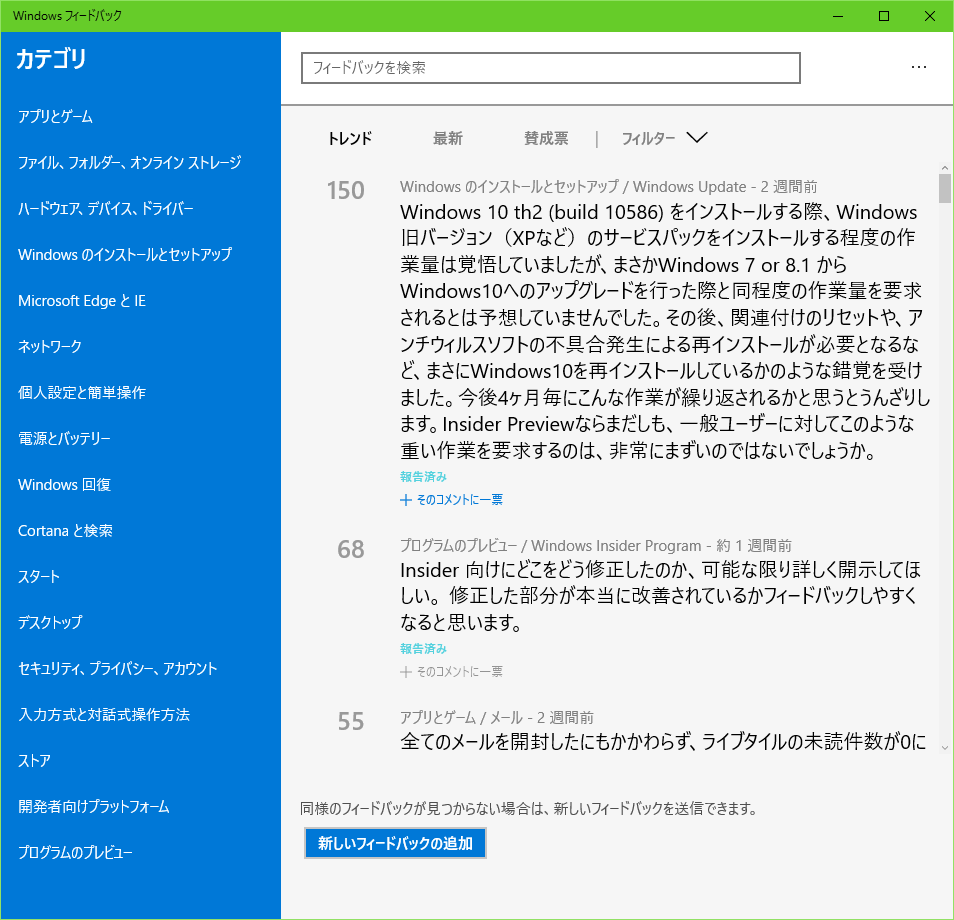Switch to the トレンド tab
The width and height of the screenshot is (954, 920).
click(350, 139)
